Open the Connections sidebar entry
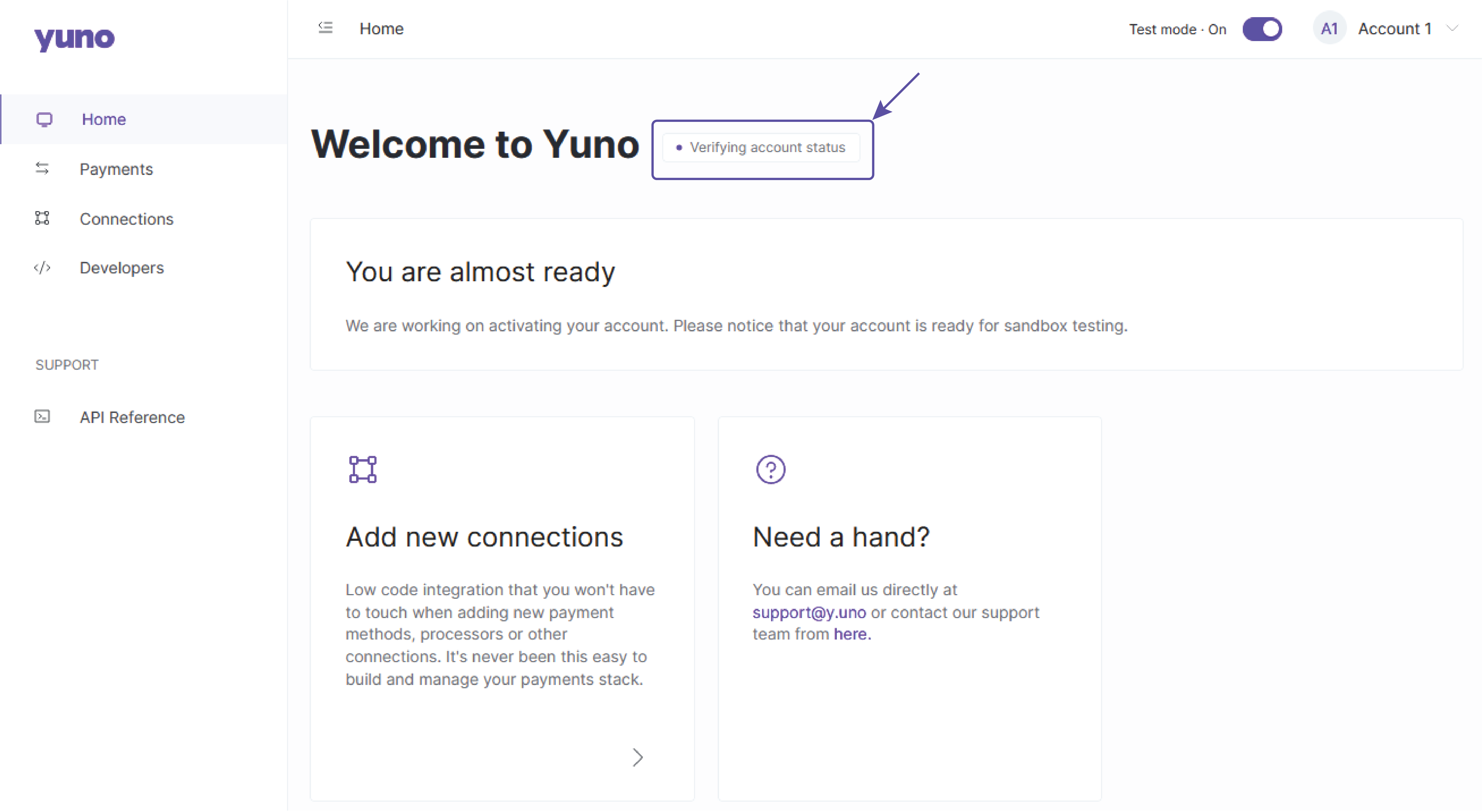The image size is (1483, 812). (x=126, y=219)
